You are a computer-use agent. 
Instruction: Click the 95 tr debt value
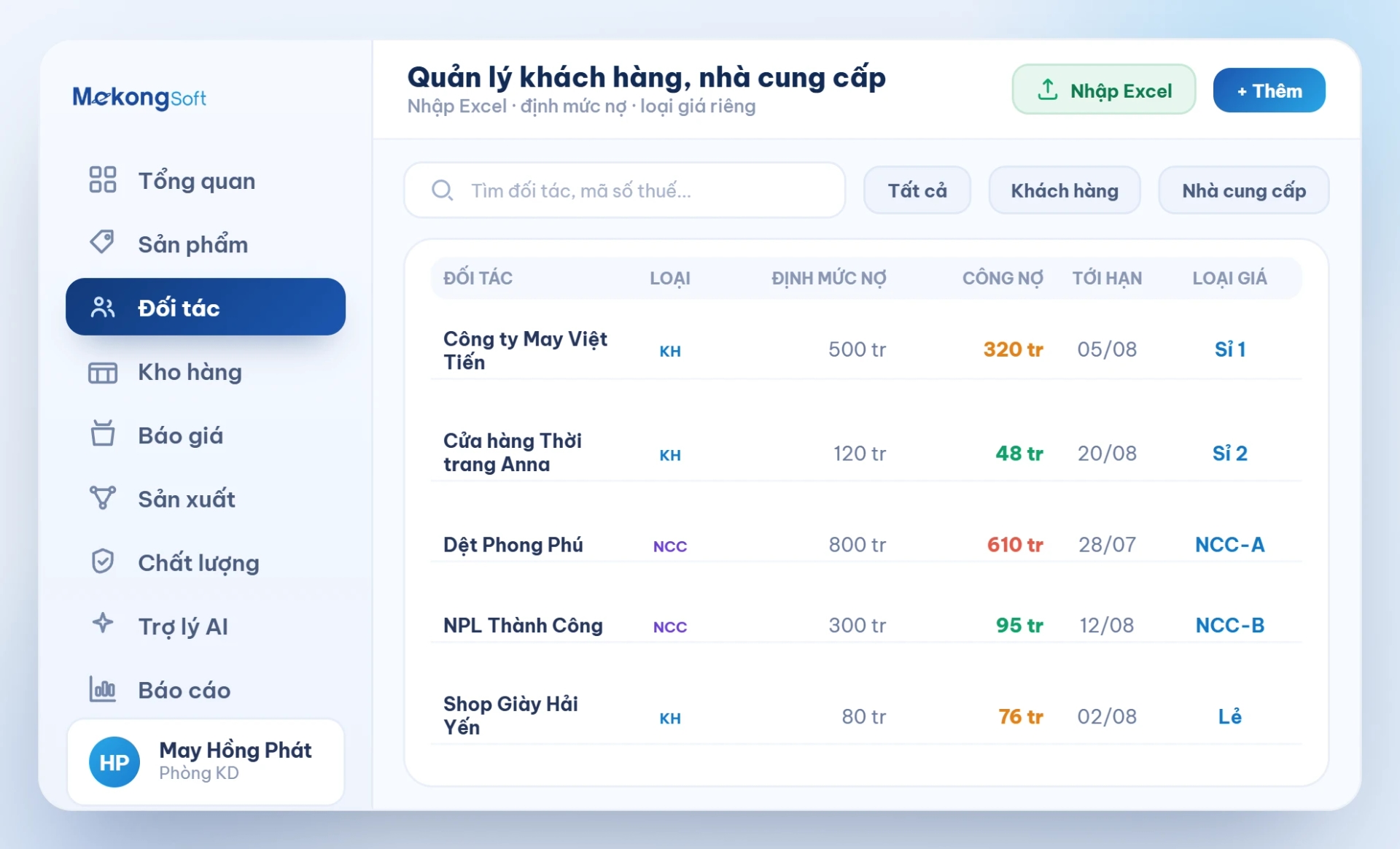pos(1019,625)
